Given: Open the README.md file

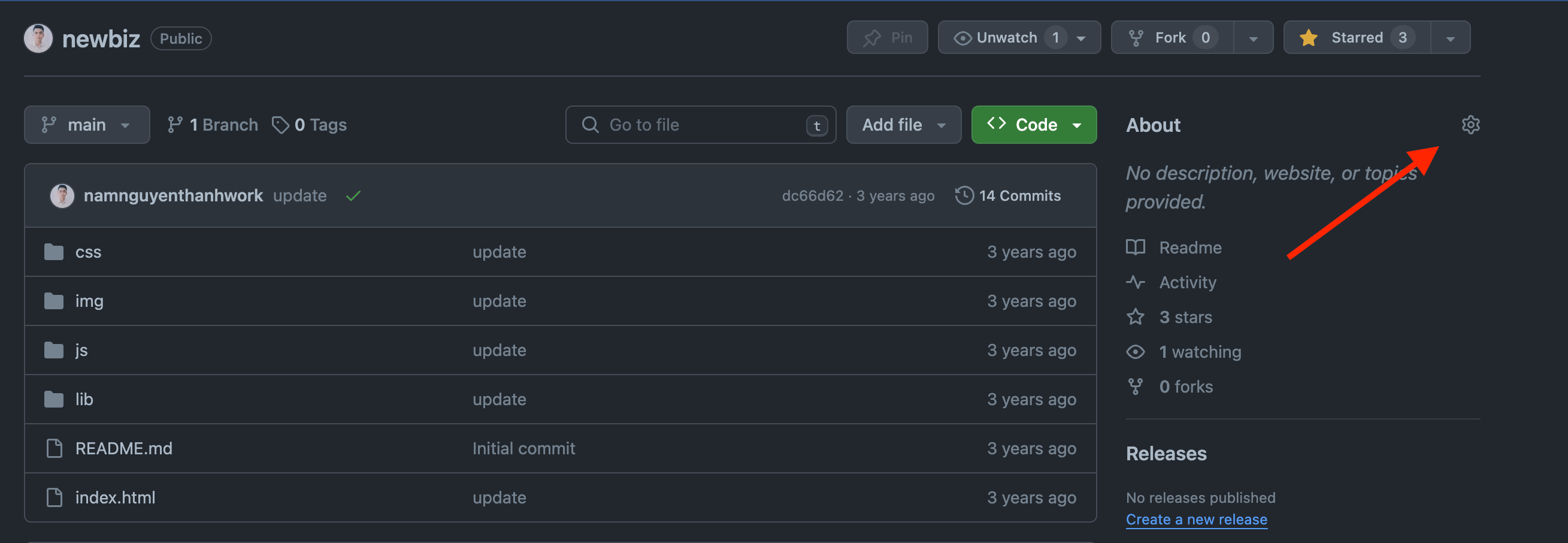Looking at the screenshot, I should 124,448.
